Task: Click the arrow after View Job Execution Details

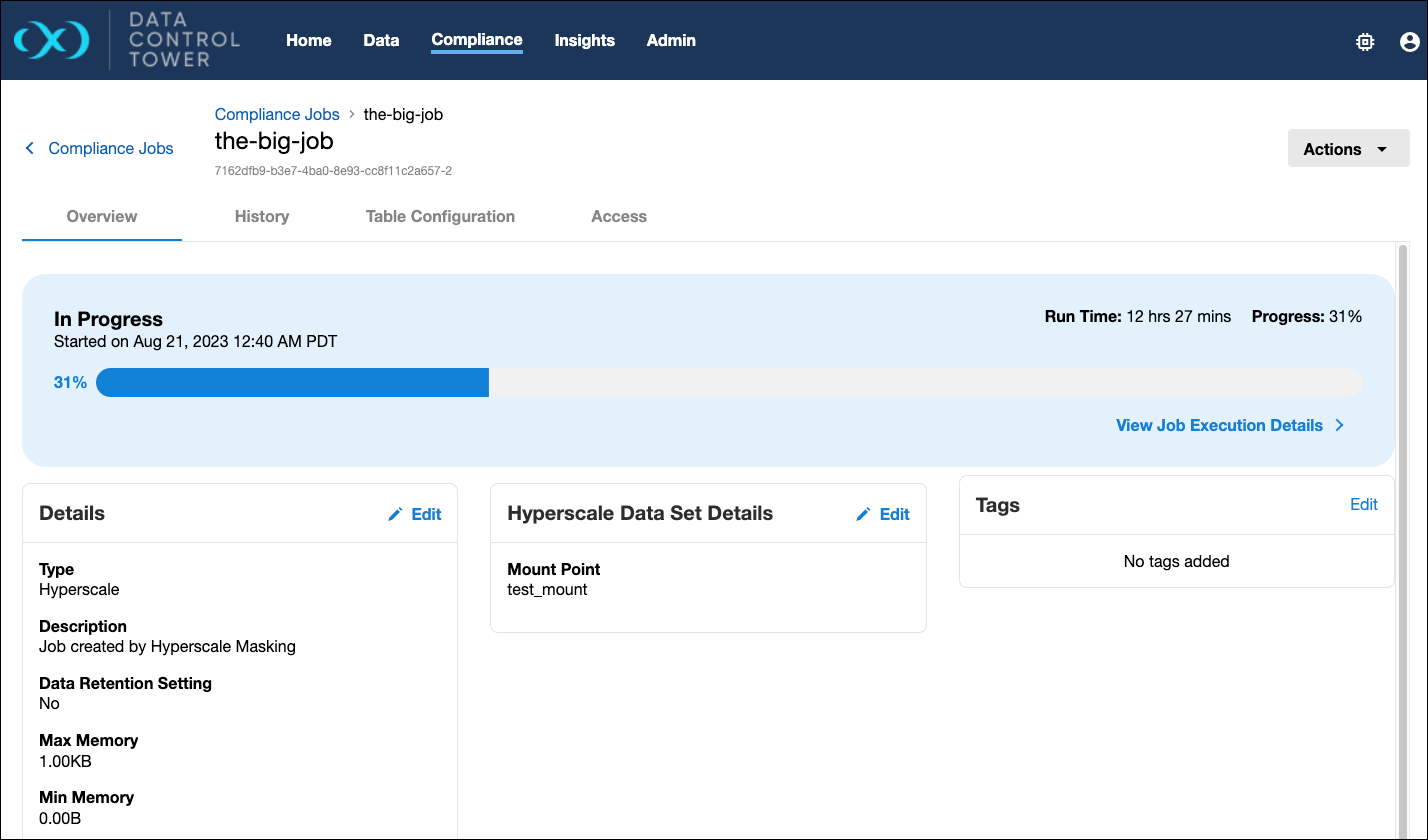Action: point(1340,425)
